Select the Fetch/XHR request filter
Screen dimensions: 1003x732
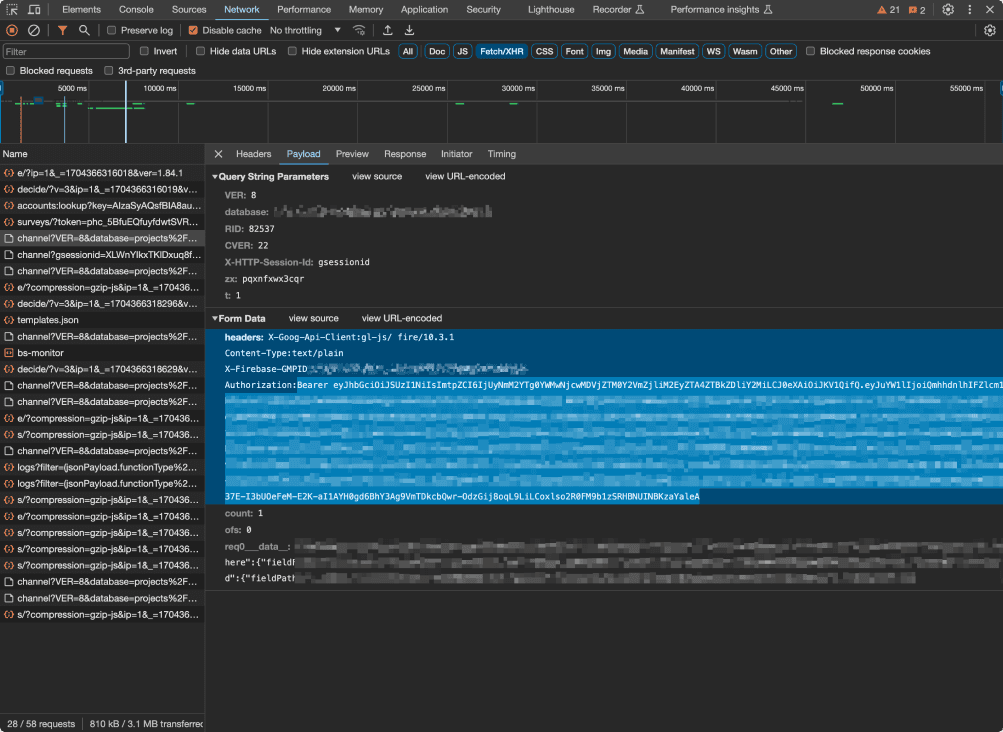pyautogui.click(x=502, y=50)
